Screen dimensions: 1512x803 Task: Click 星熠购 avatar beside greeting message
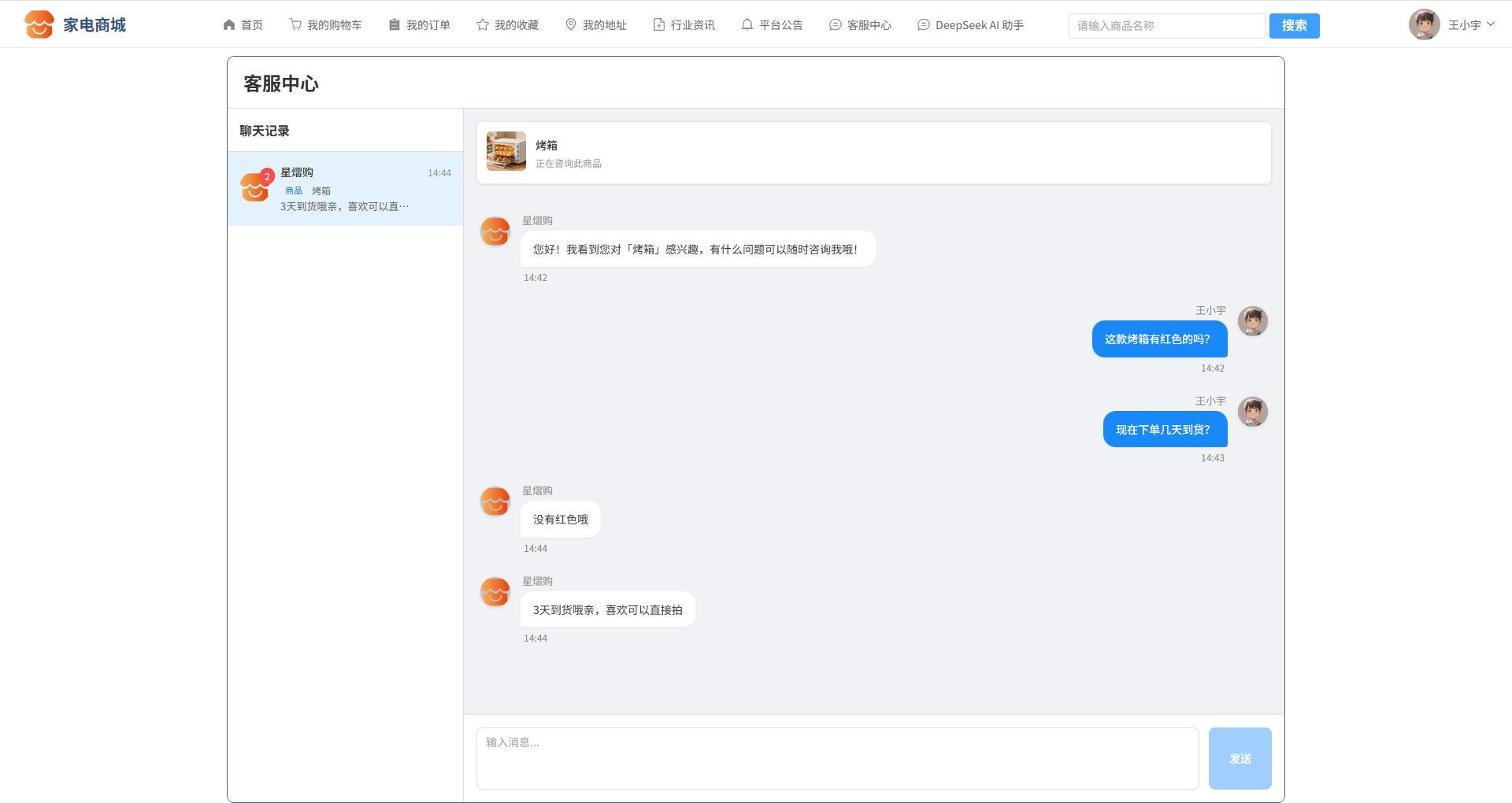point(495,231)
